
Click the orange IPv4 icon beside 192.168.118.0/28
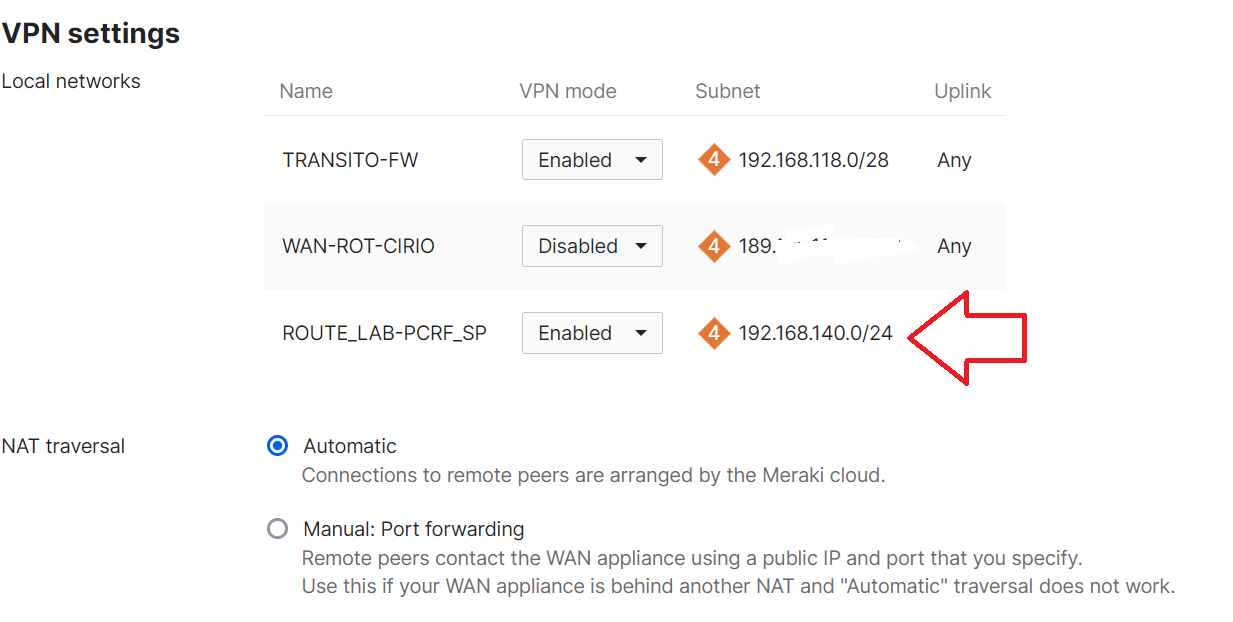[714, 159]
